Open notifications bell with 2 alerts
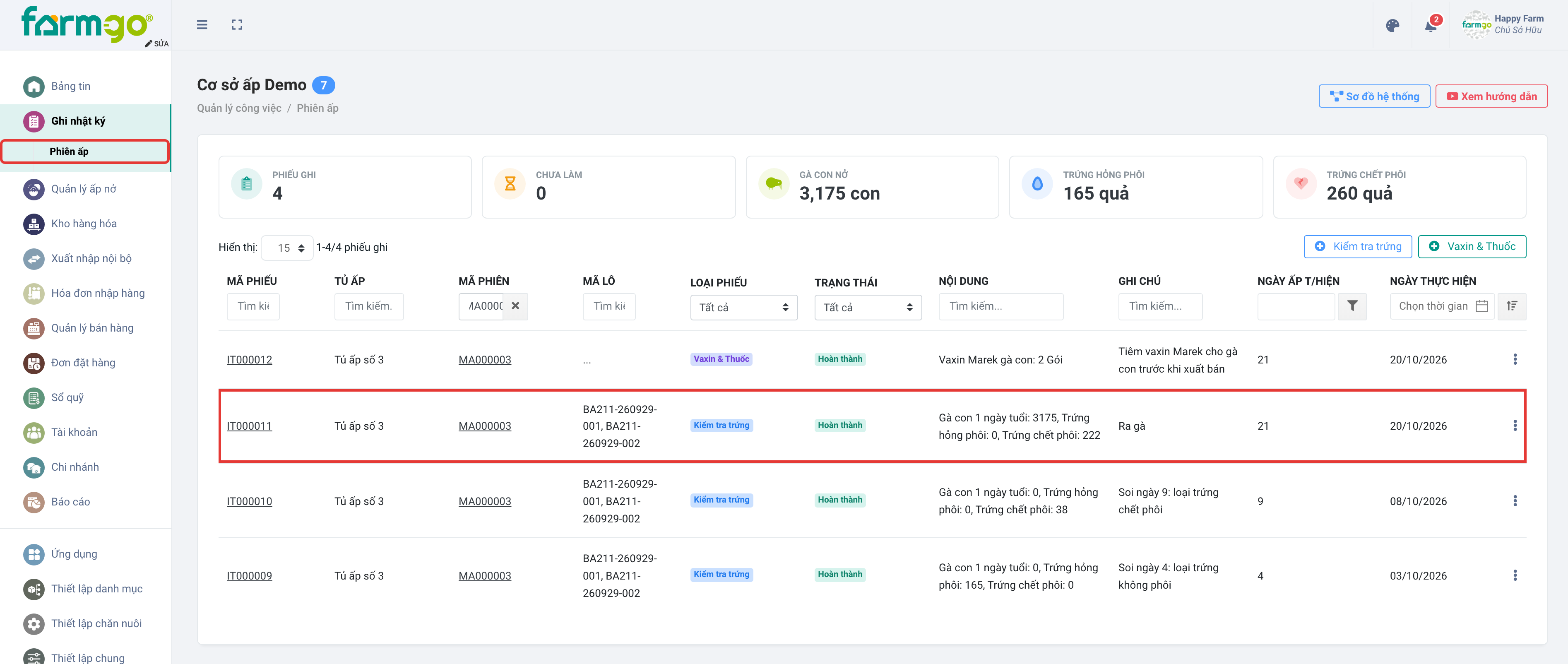1568x664 pixels. (1431, 26)
